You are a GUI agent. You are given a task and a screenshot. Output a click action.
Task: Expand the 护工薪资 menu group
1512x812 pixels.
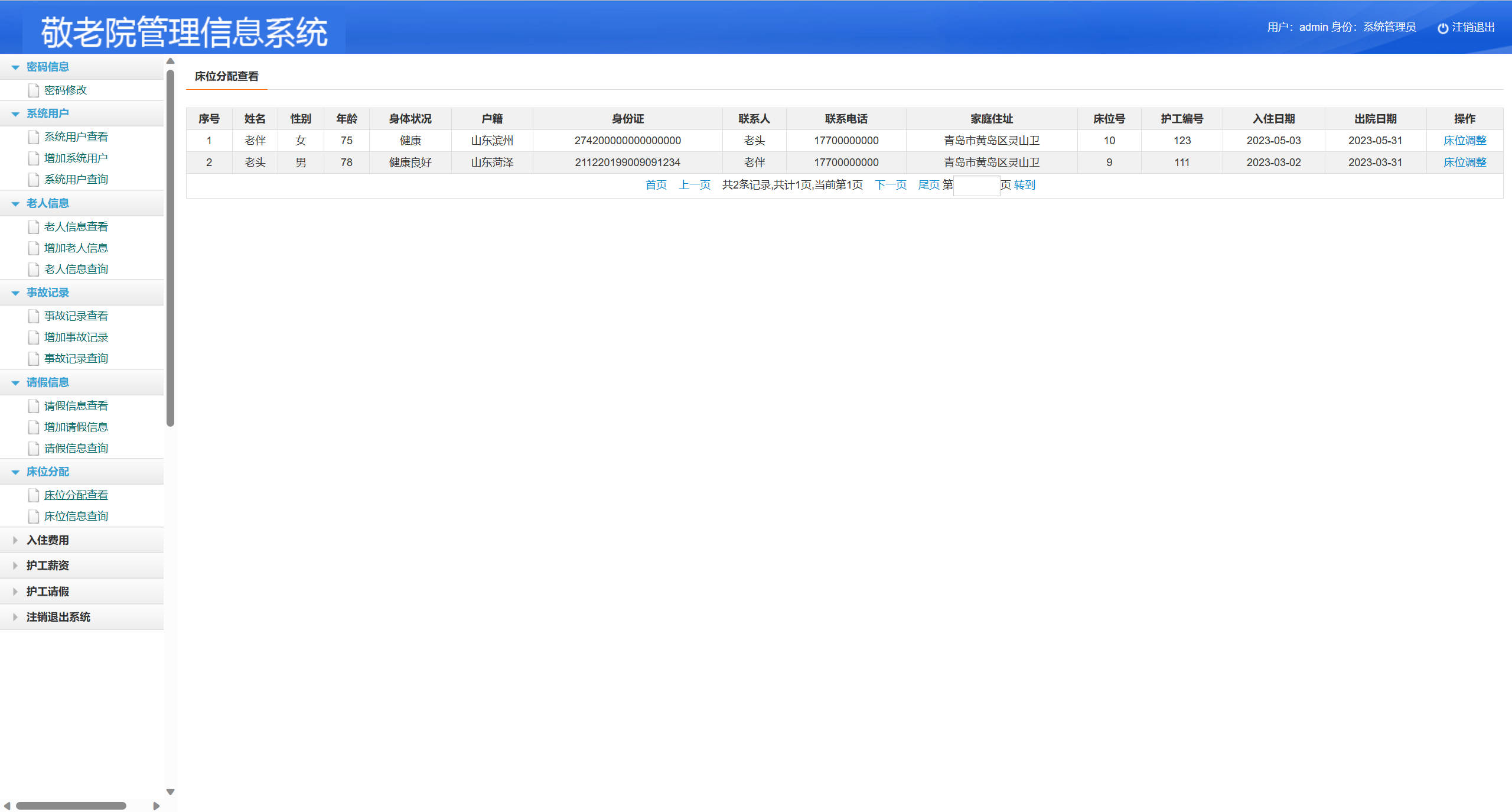[x=15, y=566]
